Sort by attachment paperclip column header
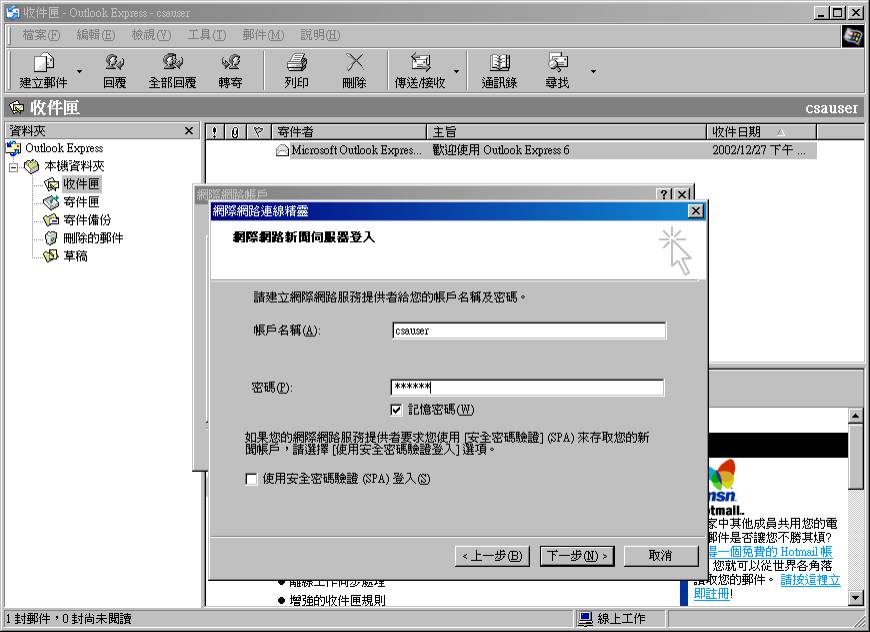This screenshot has height=632, width=870. coord(235,132)
